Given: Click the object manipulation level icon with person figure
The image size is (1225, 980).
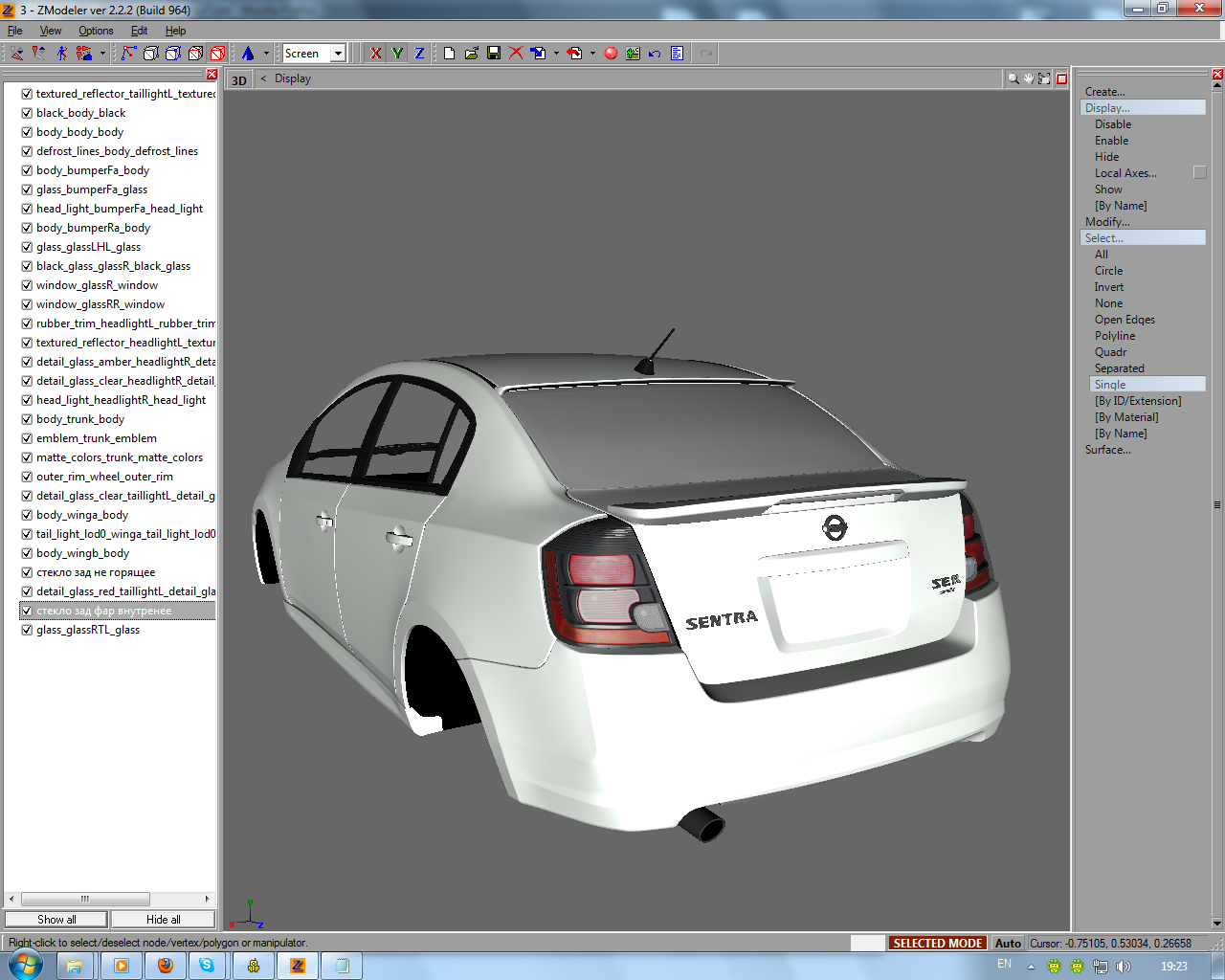Looking at the screenshot, I should click(61, 54).
